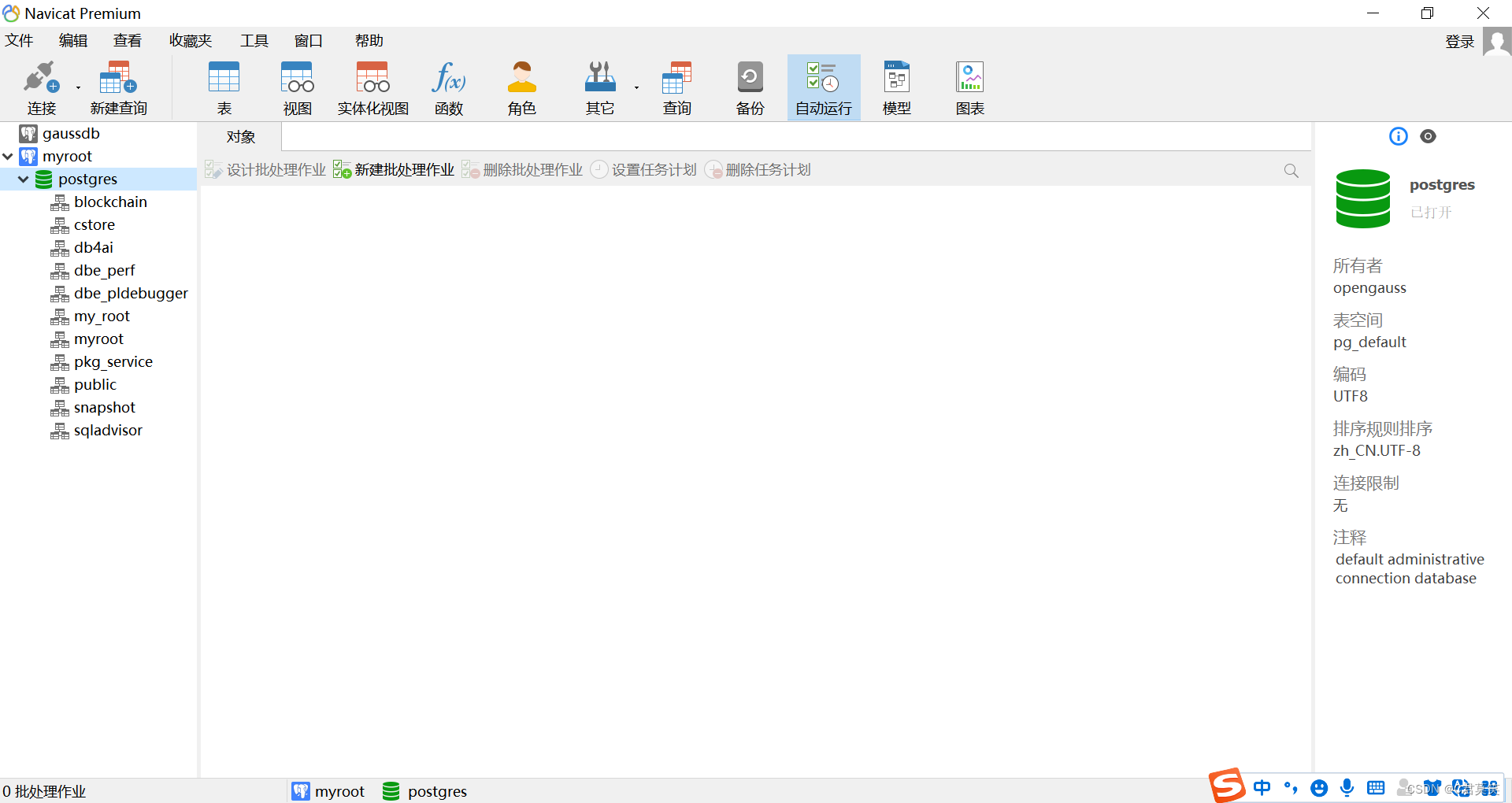Open the 表 (Table) objects
Screen dimensions: 1512x803
point(224,87)
